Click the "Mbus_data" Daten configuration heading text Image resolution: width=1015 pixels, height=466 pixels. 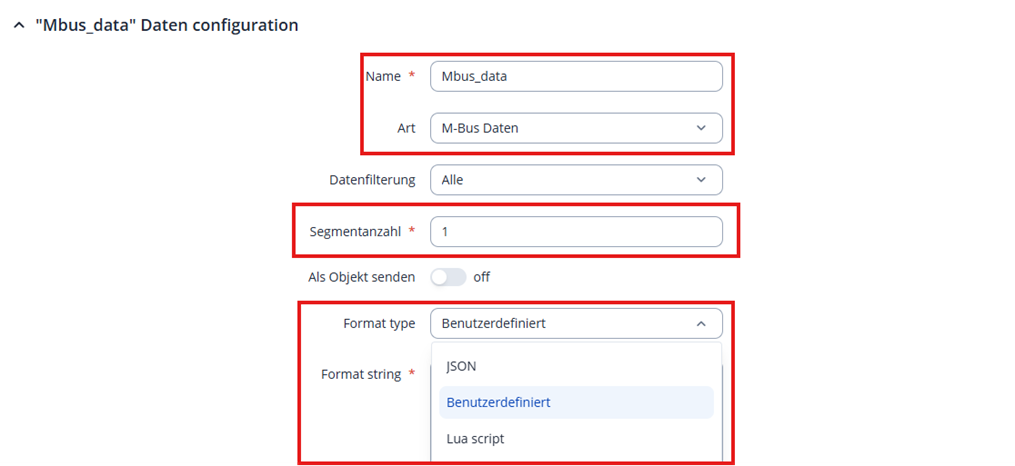pyautogui.click(x=166, y=26)
